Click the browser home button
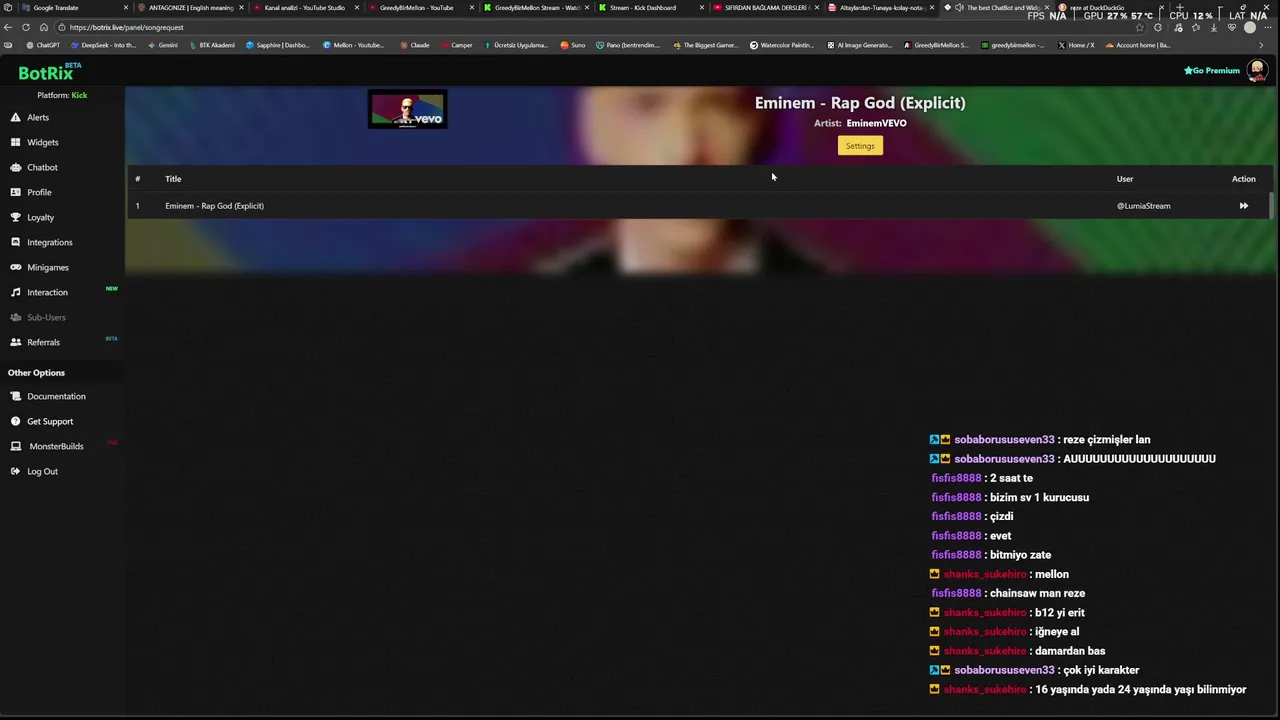Viewport: 1280px width, 720px height. [45, 27]
